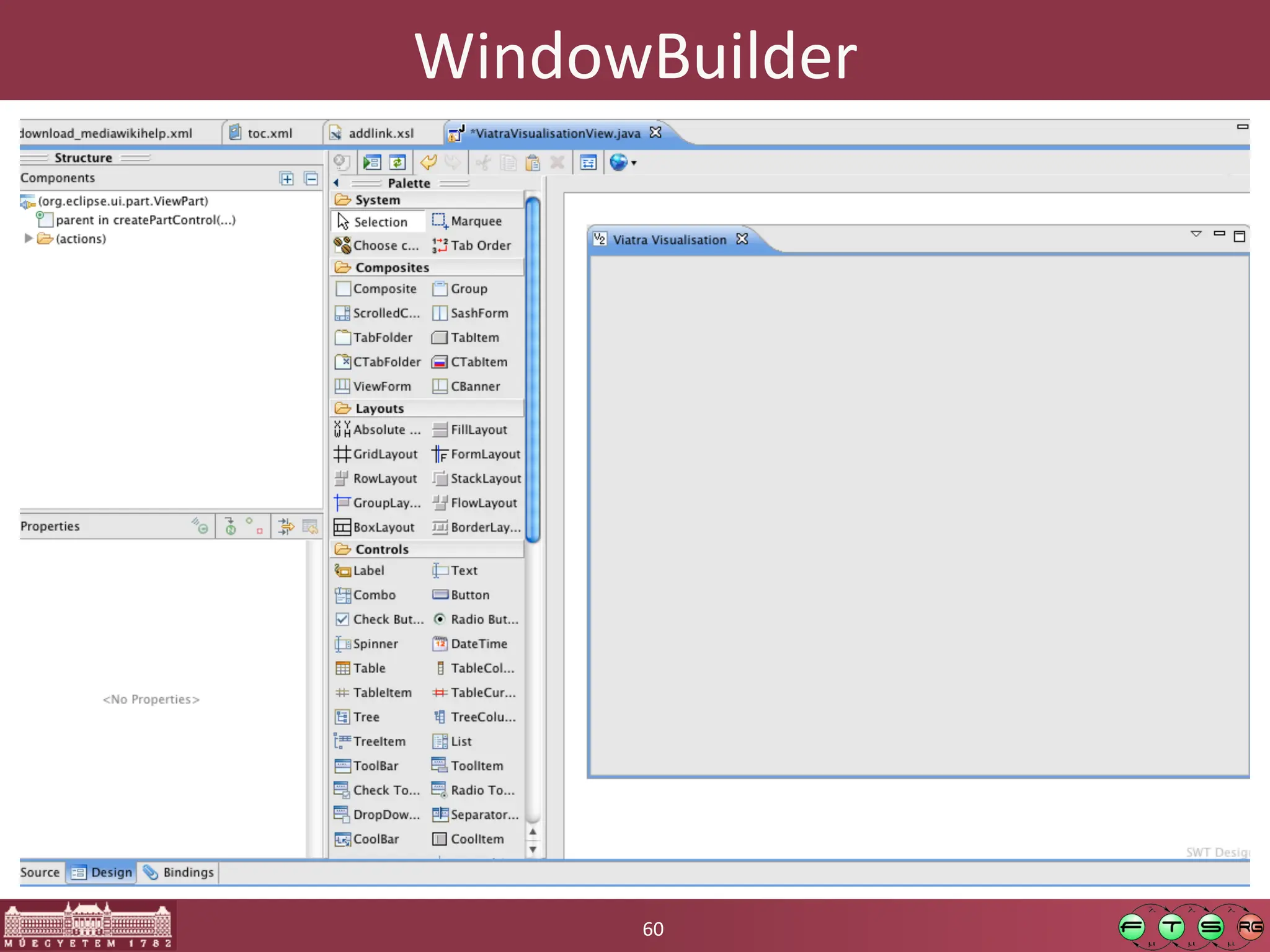1270x952 pixels.
Task: Click the palette down scroll arrow
Action: tap(533, 849)
